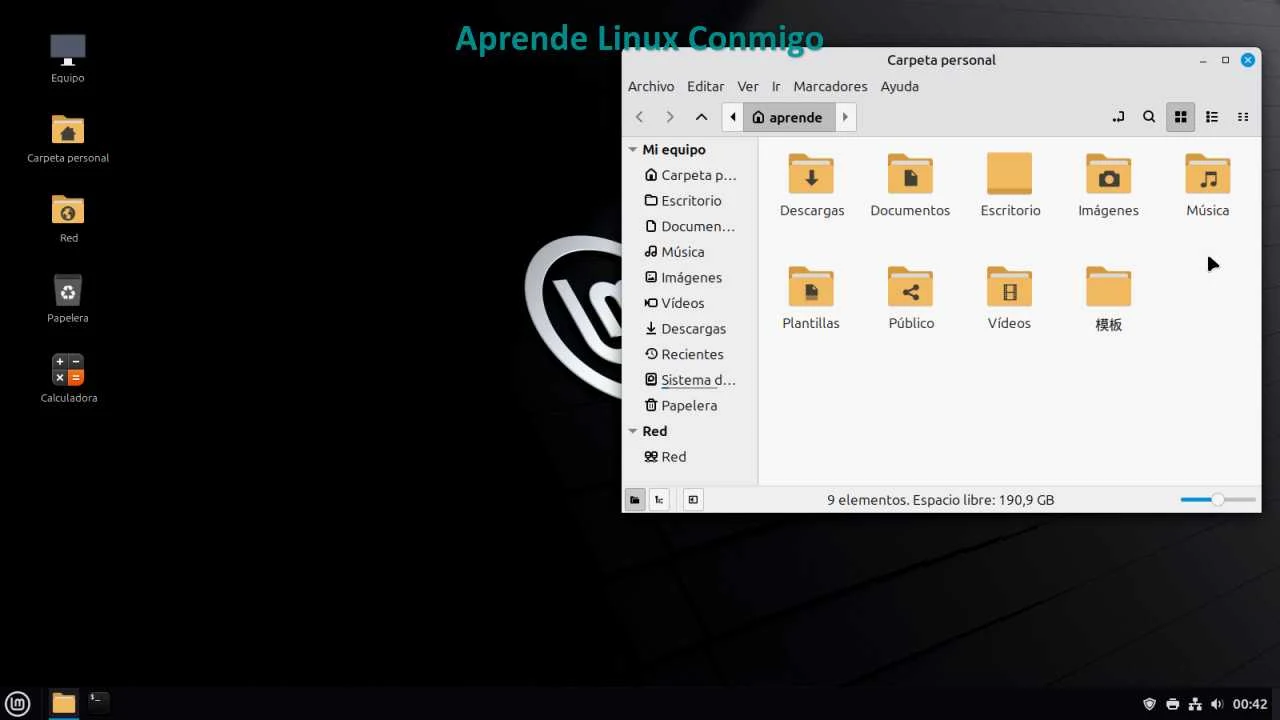1280x720 pixels.
Task: Show earlier path with left path arrow
Action: [732, 117]
